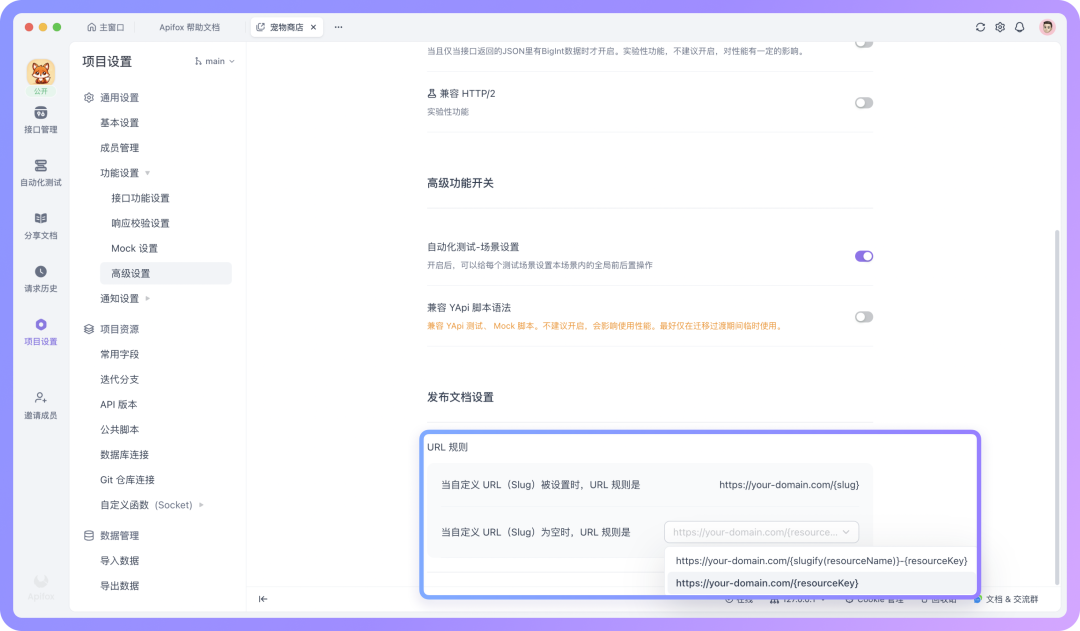Screen dimensions: 1080x631
Task: Click the 公开 badge under project avatar
Action: pyautogui.click(x=41, y=91)
